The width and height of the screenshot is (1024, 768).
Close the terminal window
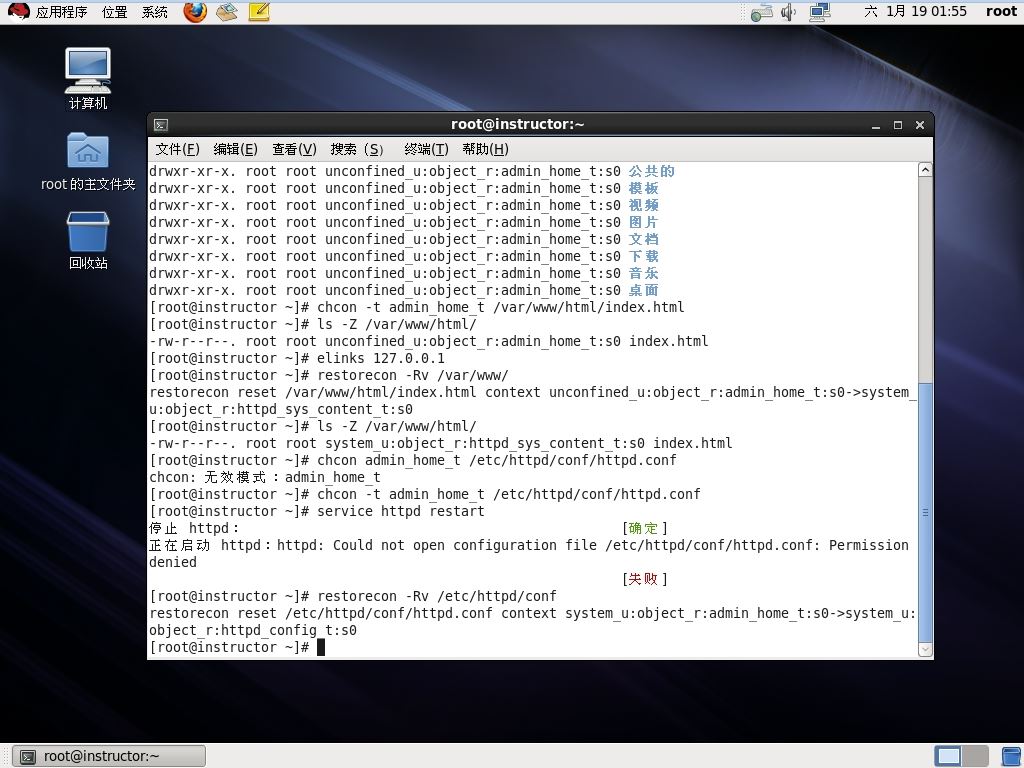(920, 125)
